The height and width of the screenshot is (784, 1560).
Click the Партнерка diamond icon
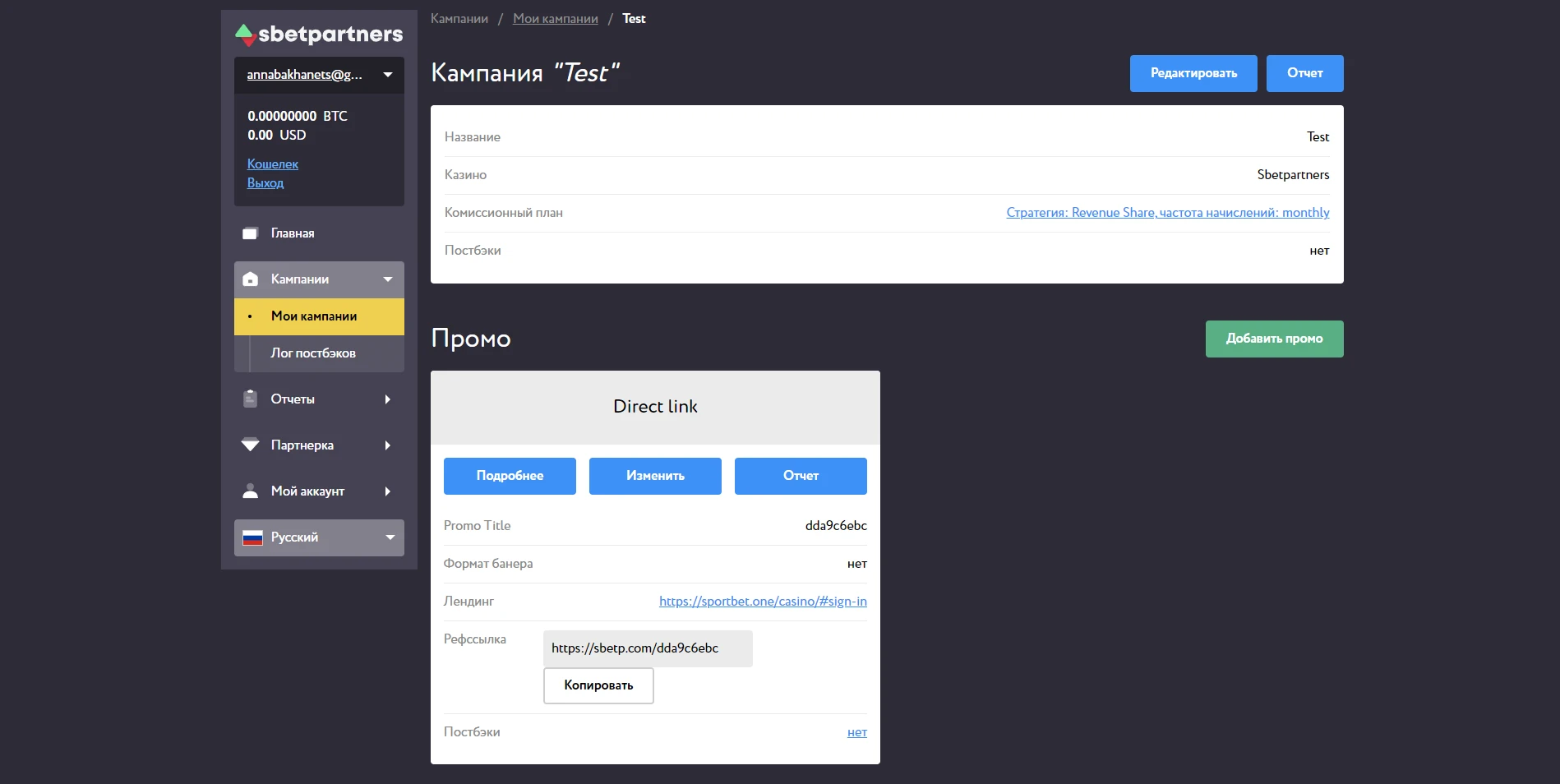251,445
